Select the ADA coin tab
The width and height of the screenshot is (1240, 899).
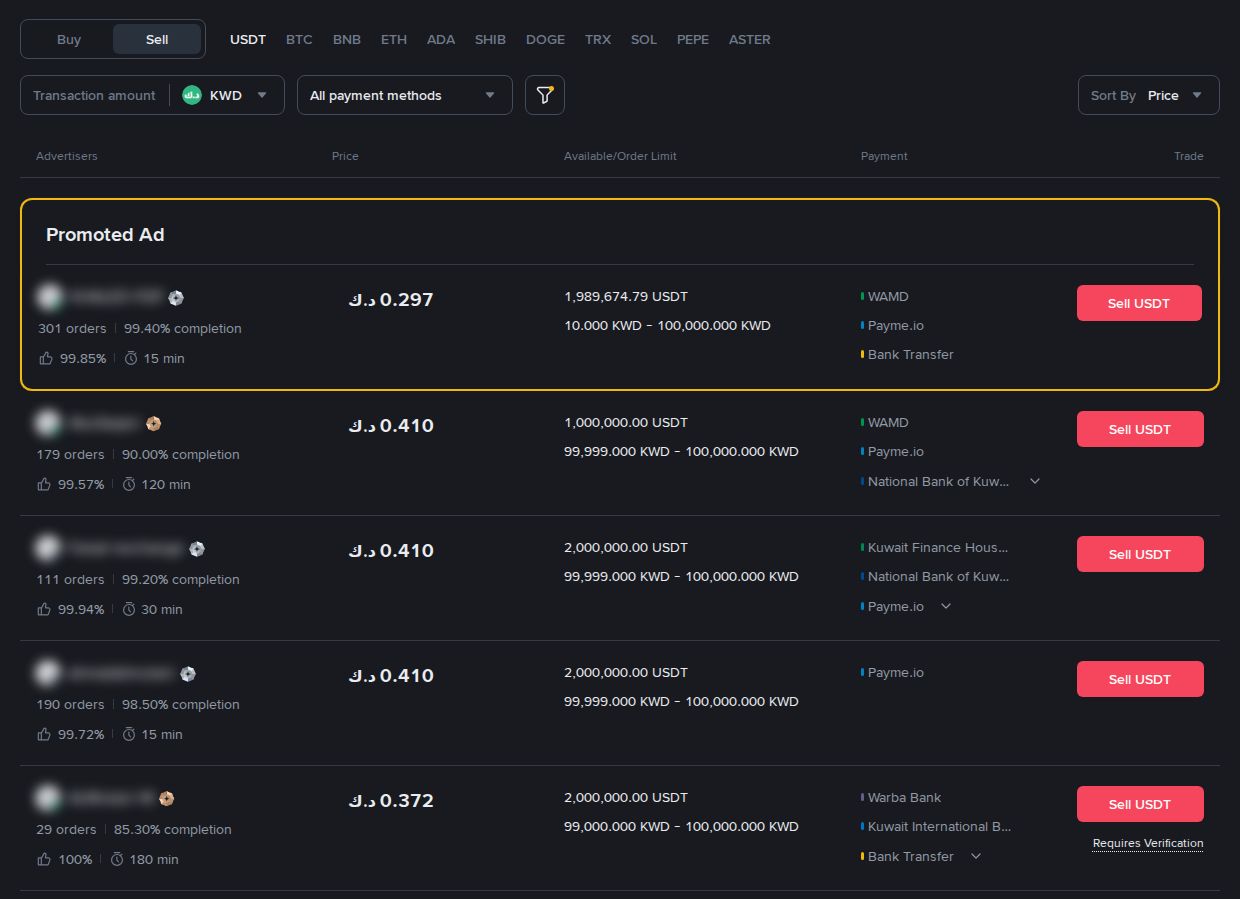click(441, 39)
